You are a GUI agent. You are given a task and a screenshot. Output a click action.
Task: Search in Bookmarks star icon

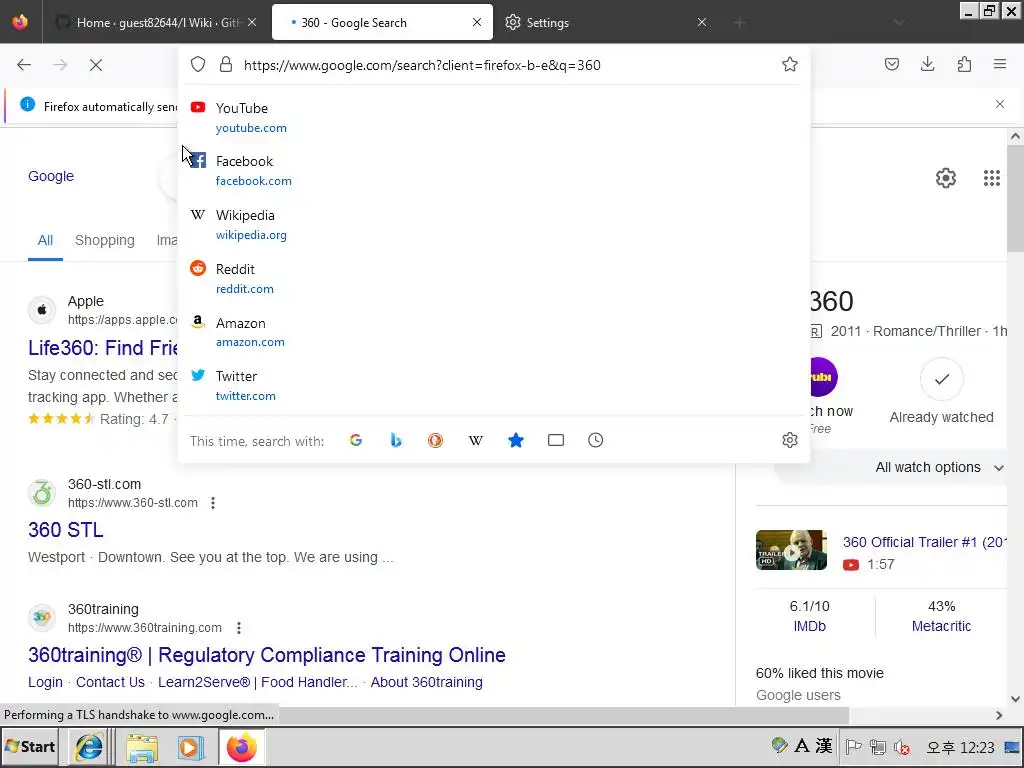coord(516,440)
